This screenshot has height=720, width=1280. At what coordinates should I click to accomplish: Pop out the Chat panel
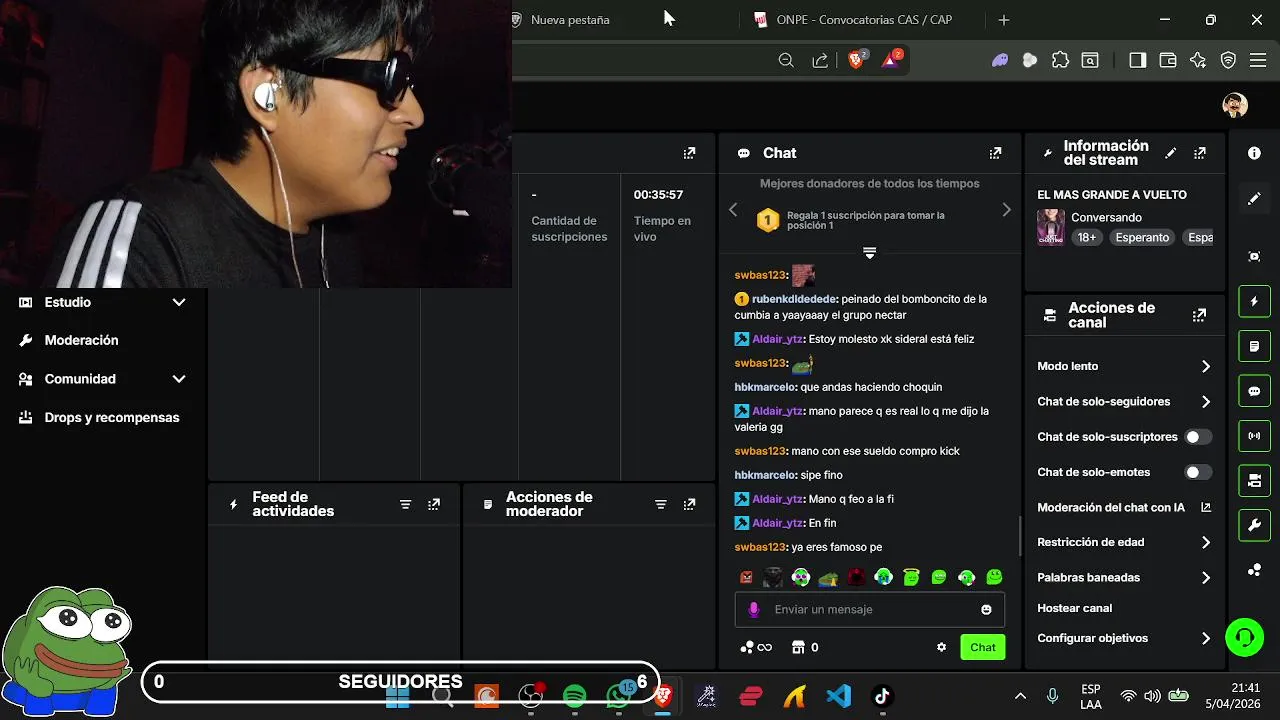[x=995, y=153]
